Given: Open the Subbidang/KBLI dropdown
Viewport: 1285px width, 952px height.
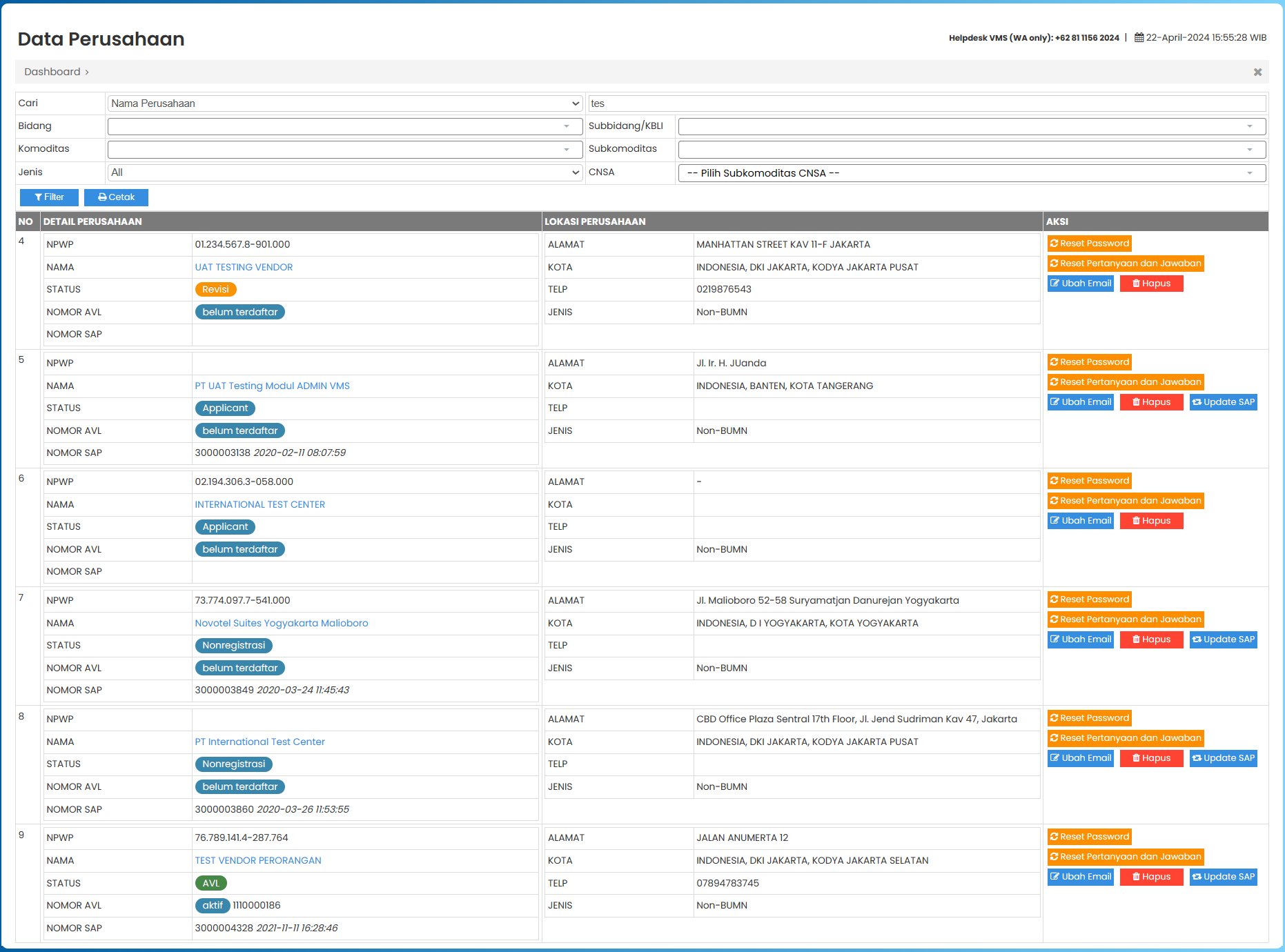Looking at the screenshot, I should 971,126.
